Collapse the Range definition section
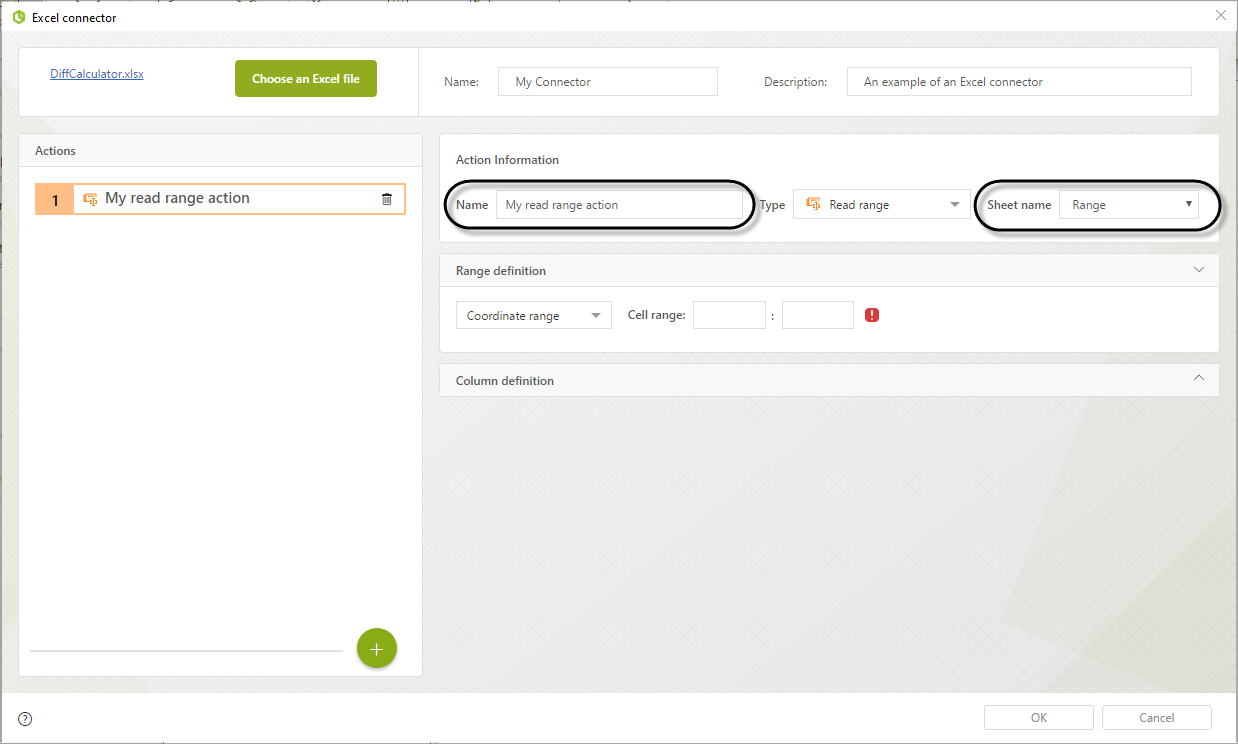Viewport: 1238px width, 744px height. (x=1198, y=270)
